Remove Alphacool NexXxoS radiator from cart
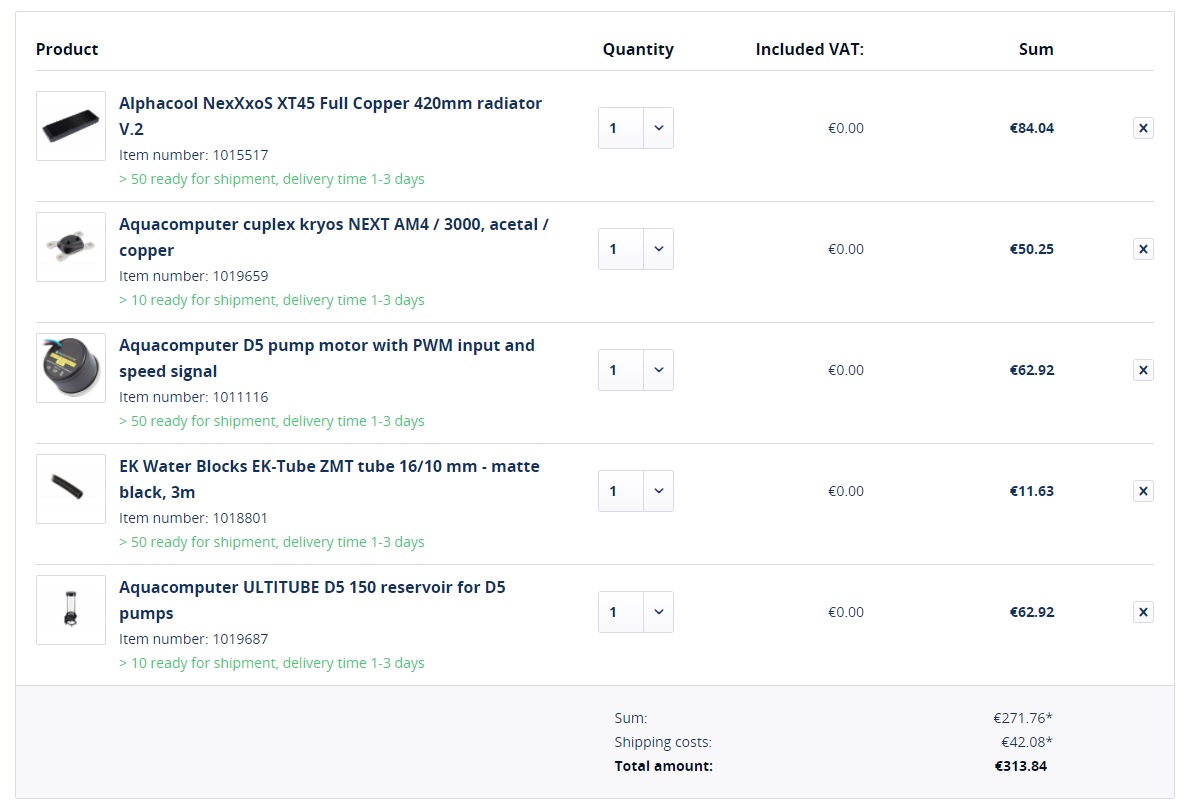Viewport: 1201px width, 803px height. pyautogui.click(x=1143, y=128)
